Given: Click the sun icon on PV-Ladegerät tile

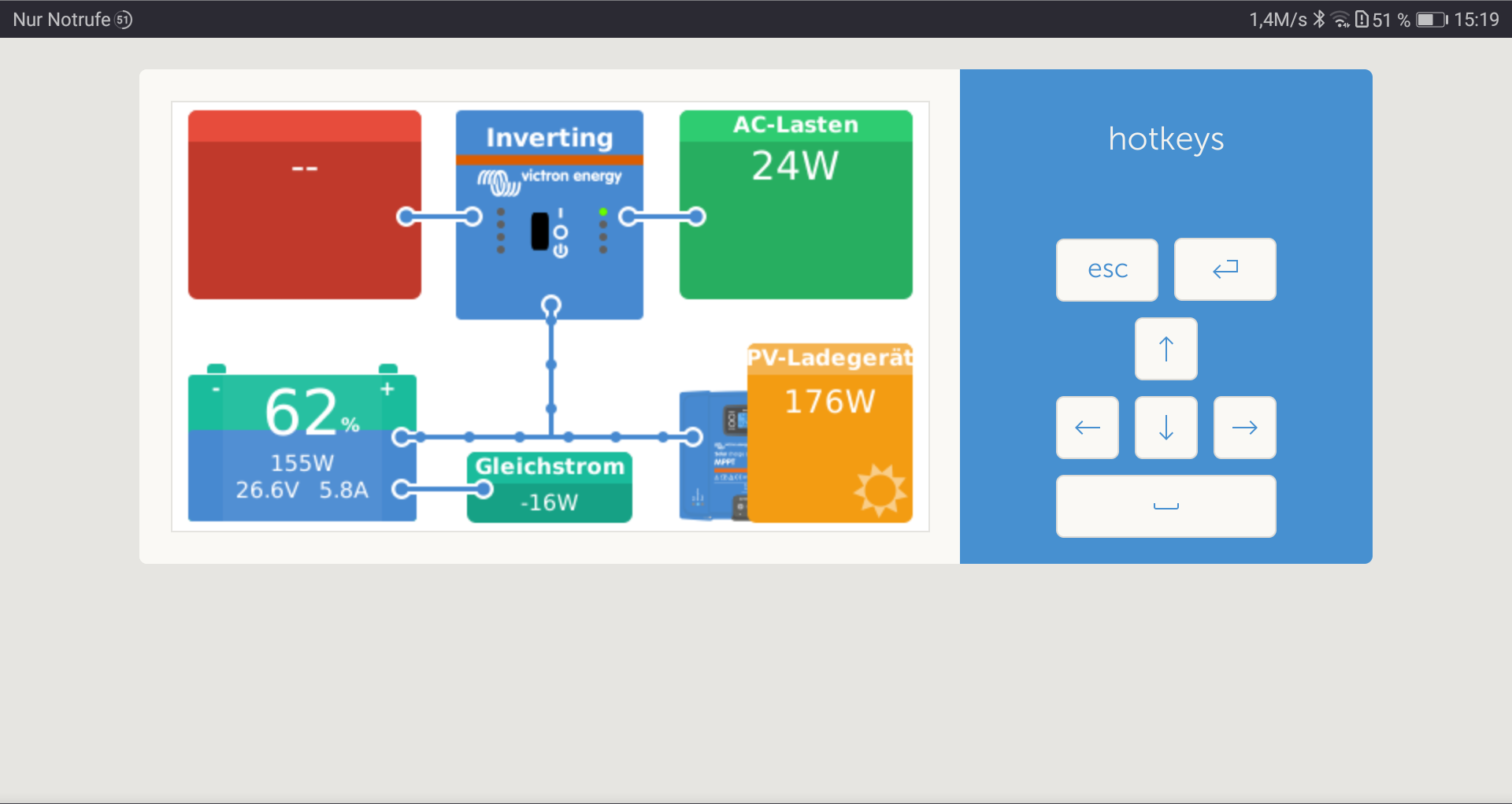Looking at the screenshot, I should tap(880, 490).
